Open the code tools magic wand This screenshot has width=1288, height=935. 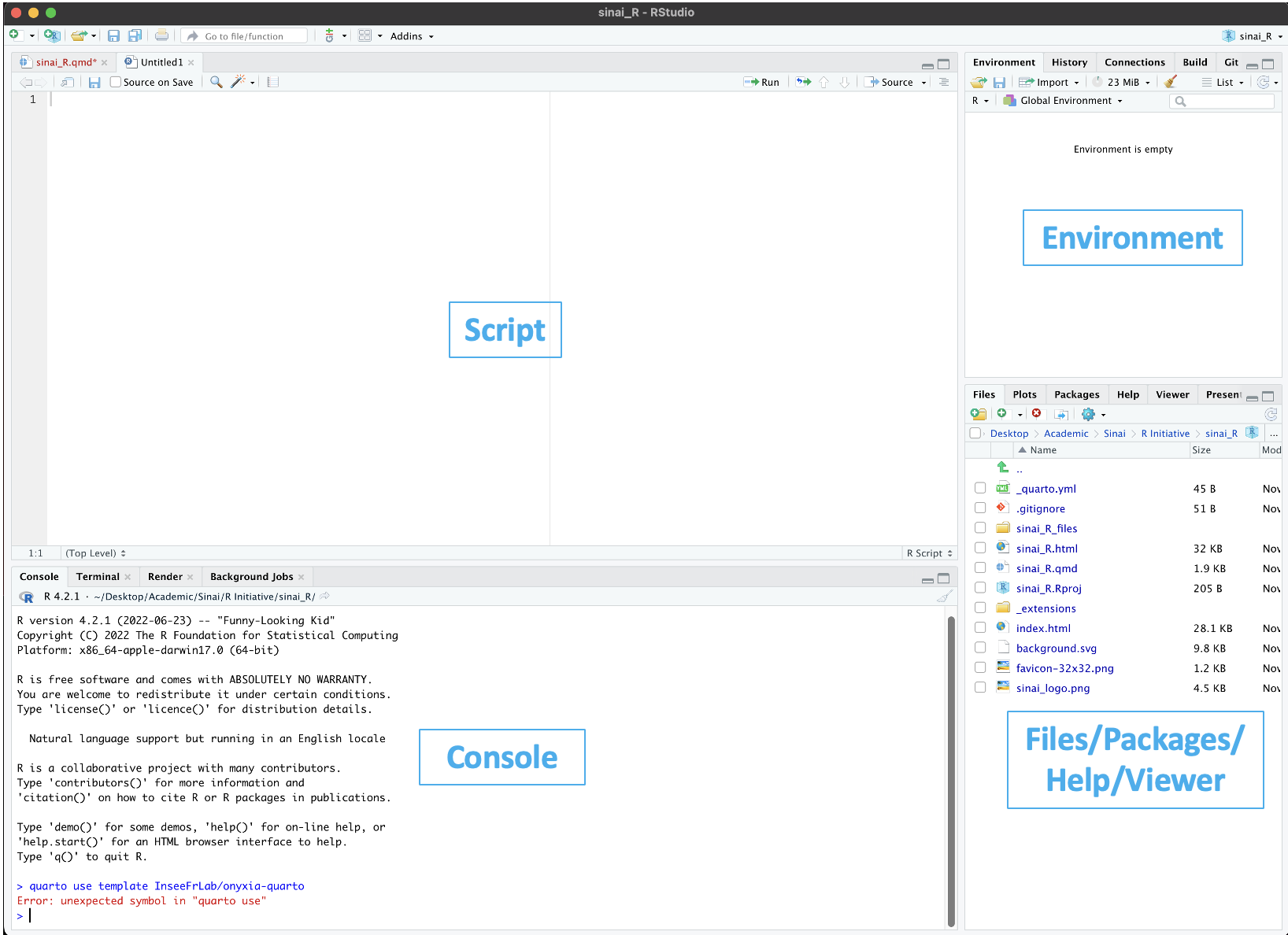click(238, 82)
